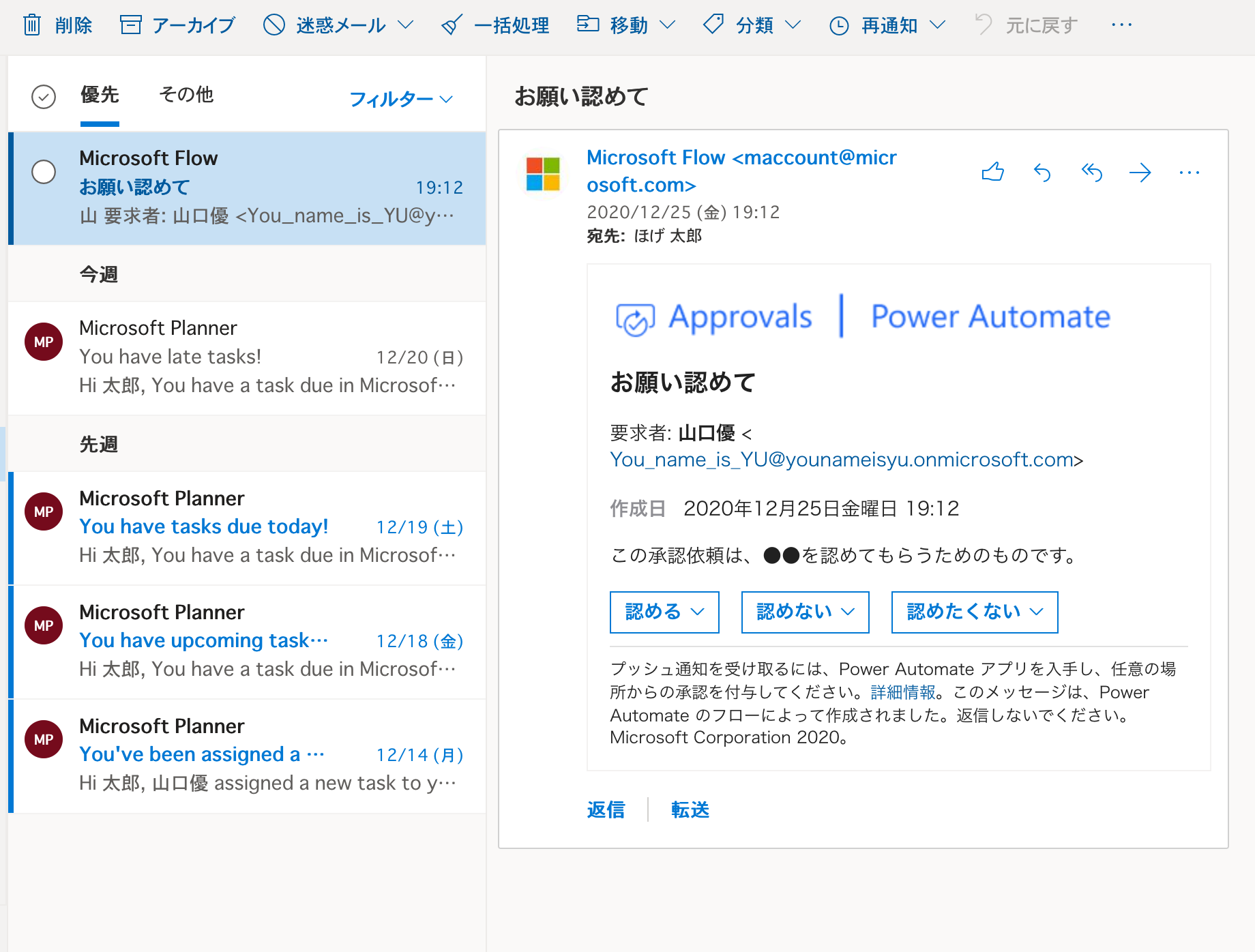Click the reply arrow icon
The width and height of the screenshot is (1255, 952).
coord(1042,173)
